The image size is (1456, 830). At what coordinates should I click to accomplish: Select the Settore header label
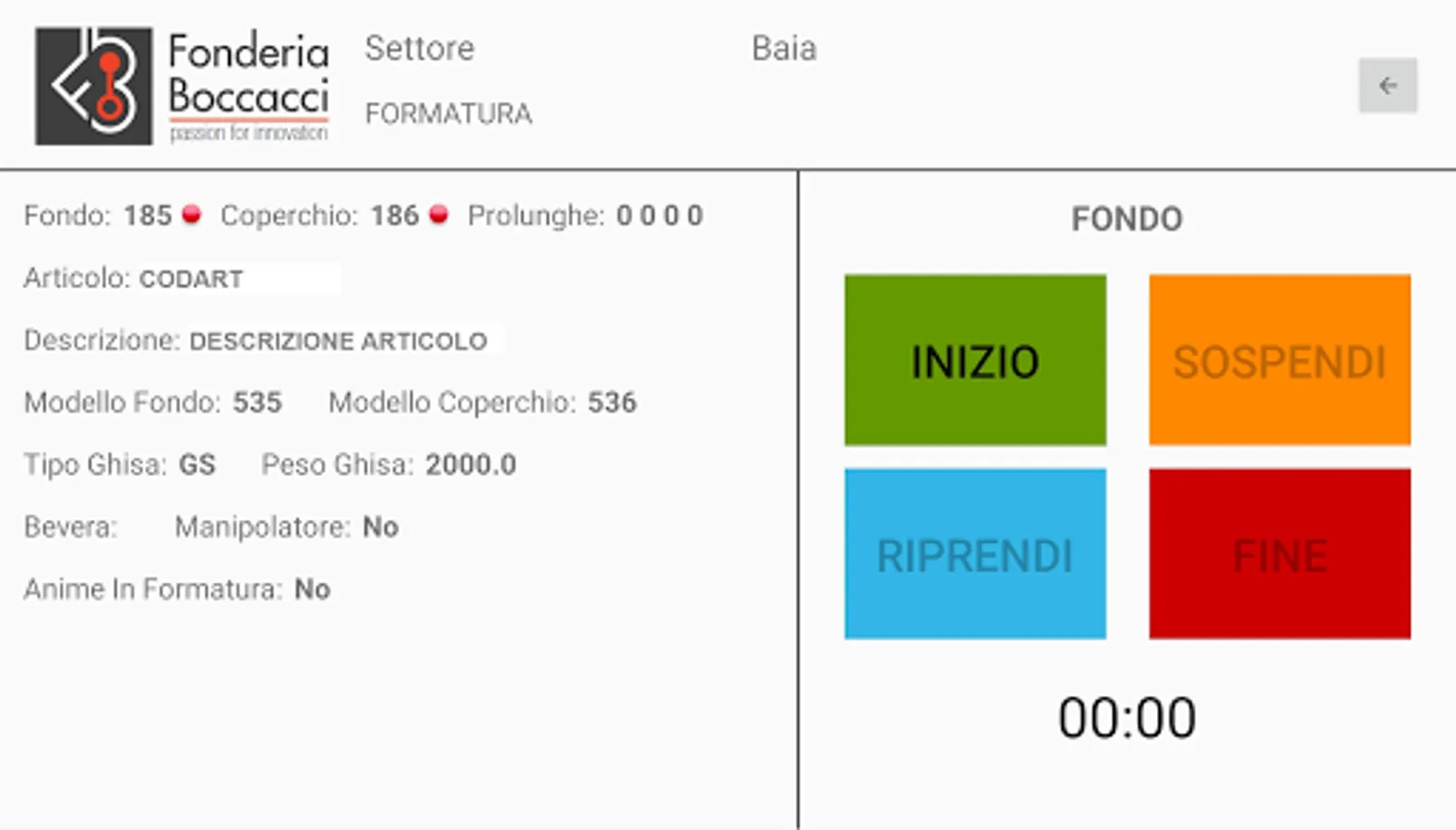pos(419,48)
